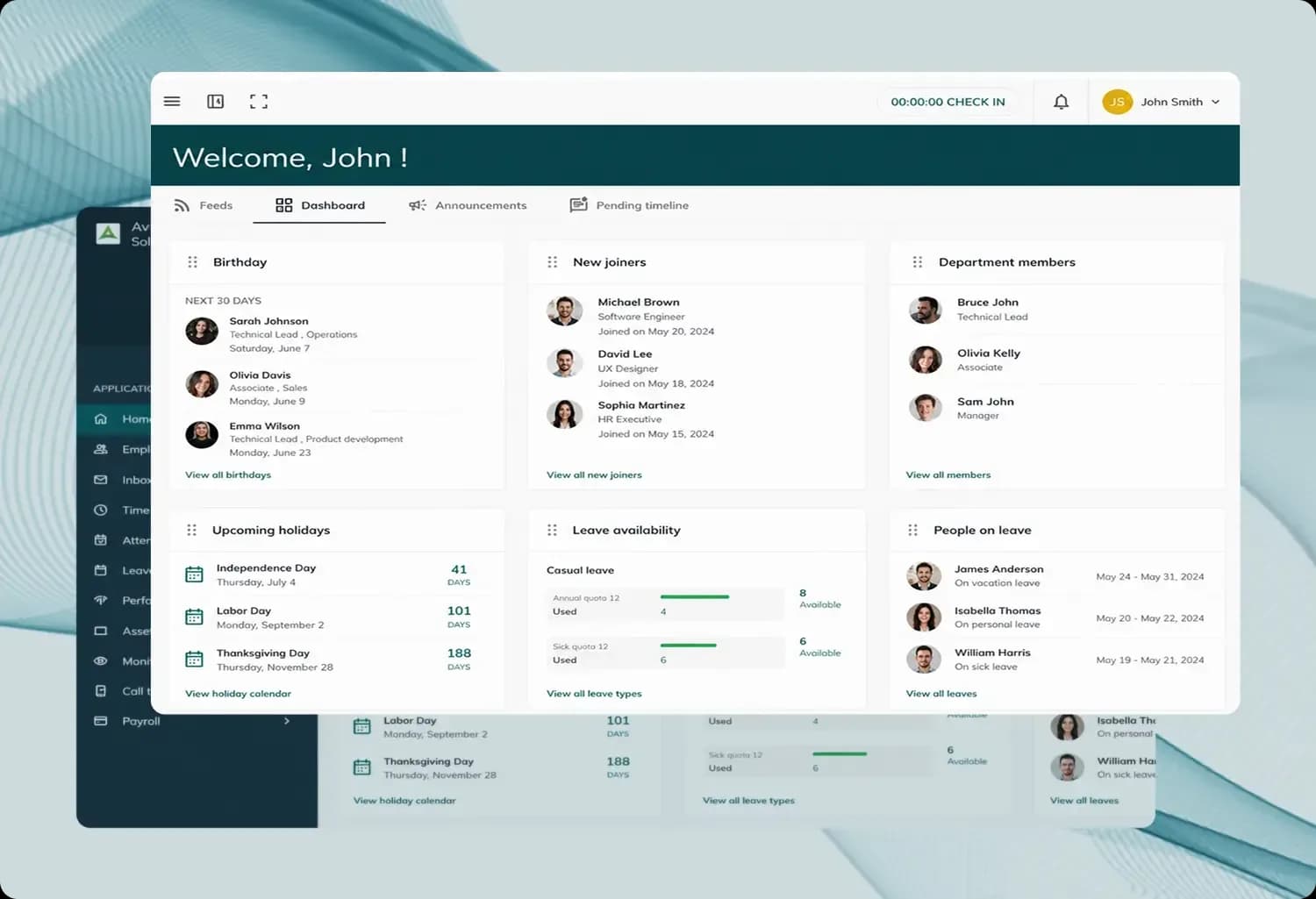This screenshot has height=899, width=1316.
Task: Open View all leave types in background window
Action: (748, 800)
